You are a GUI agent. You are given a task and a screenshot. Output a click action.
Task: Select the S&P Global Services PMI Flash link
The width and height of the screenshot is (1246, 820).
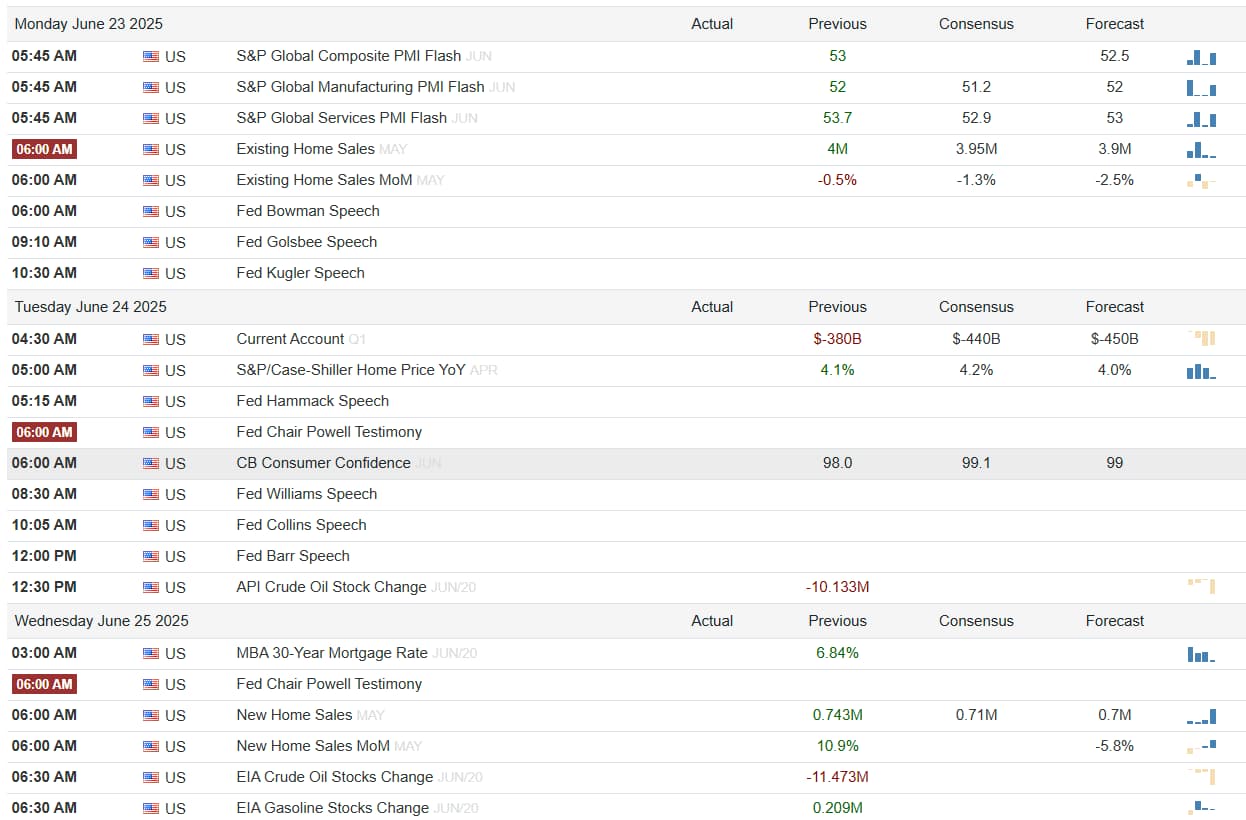(x=341, y=118)
